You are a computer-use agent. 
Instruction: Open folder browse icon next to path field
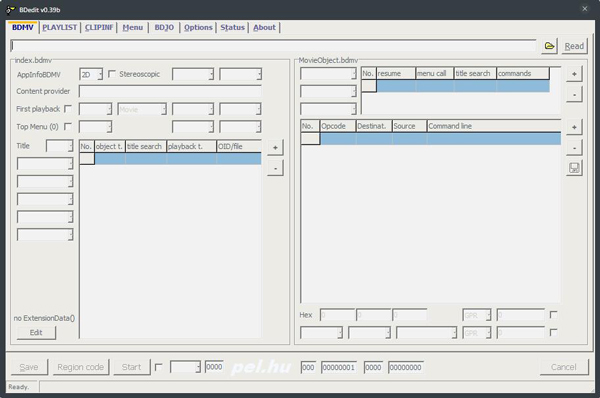549,46
